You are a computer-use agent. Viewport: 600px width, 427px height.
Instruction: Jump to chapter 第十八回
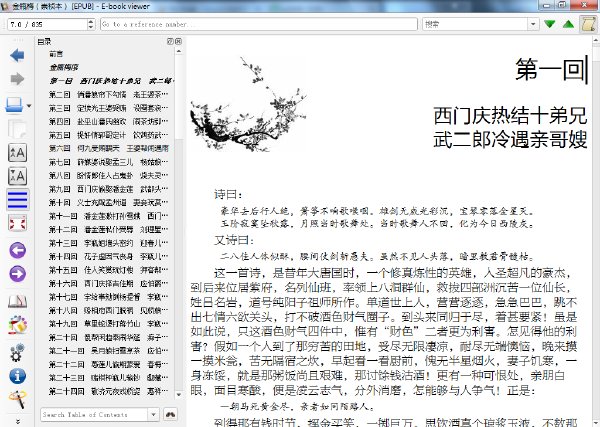pyautogui.click(x=108, y=310)
